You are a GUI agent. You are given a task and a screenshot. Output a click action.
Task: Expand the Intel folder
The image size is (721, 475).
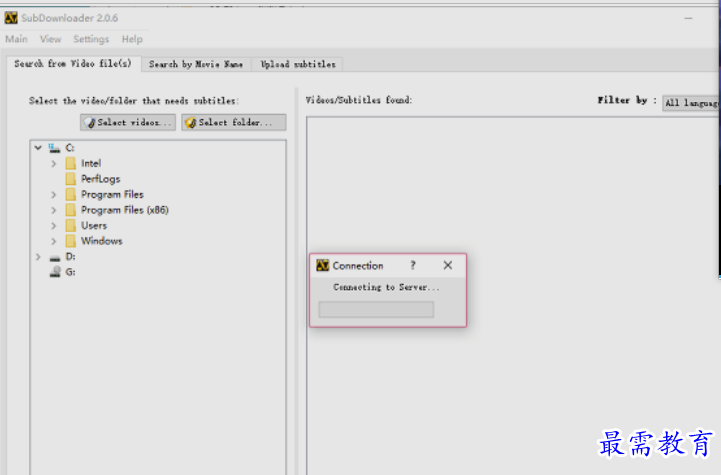tap(53, 164)
